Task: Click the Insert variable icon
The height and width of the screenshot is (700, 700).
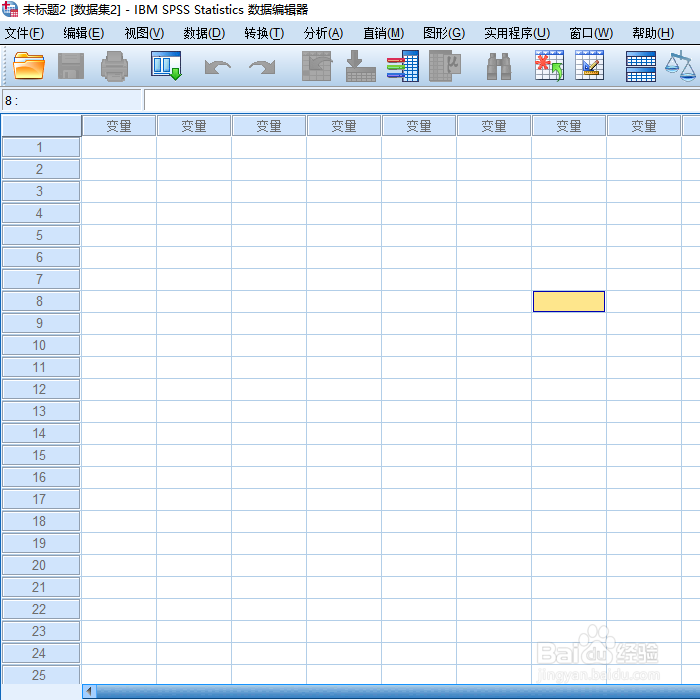Action: tap(589, 66)
